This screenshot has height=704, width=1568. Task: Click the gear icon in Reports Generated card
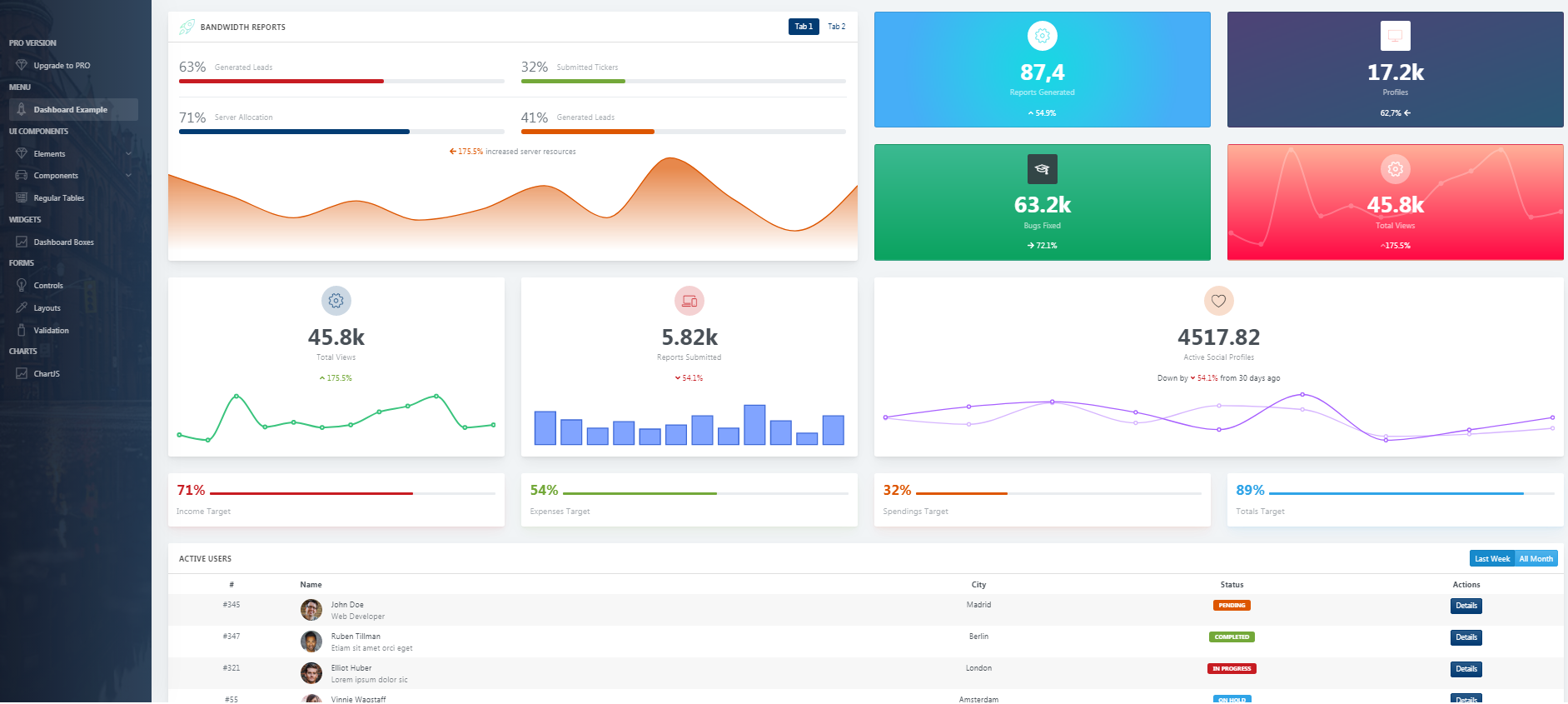(1042, 36)
